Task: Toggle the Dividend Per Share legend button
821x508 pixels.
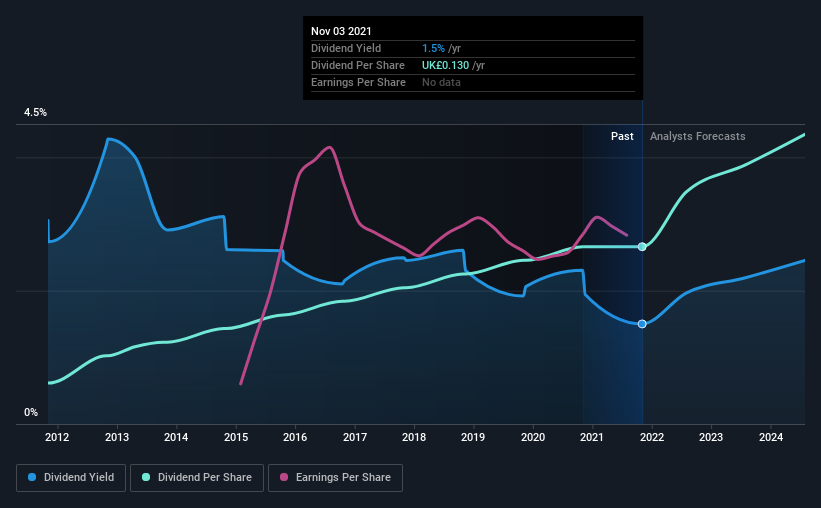Action: (x=197, y=478)
